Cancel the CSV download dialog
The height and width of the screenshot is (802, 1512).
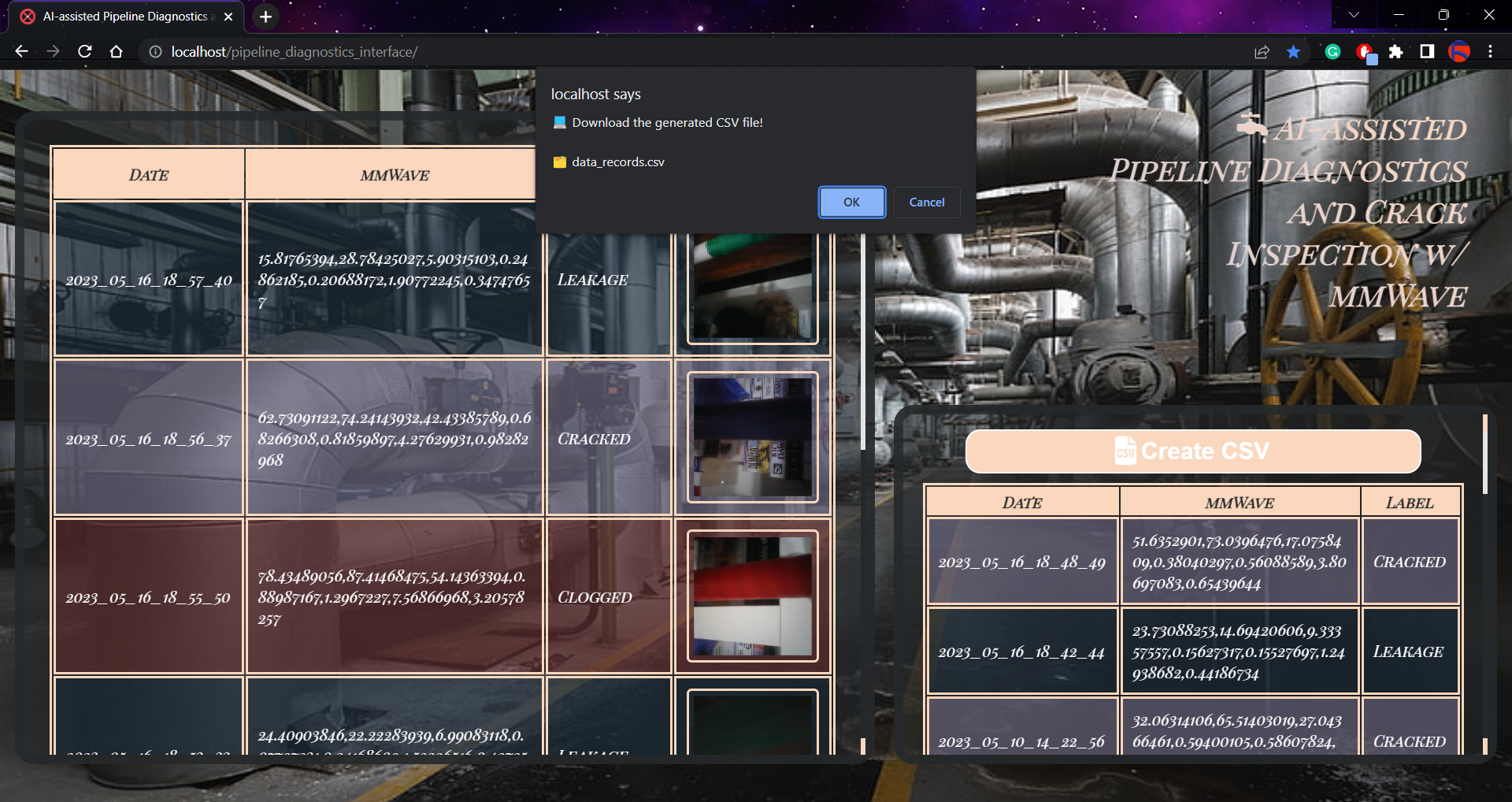point(926,202)
